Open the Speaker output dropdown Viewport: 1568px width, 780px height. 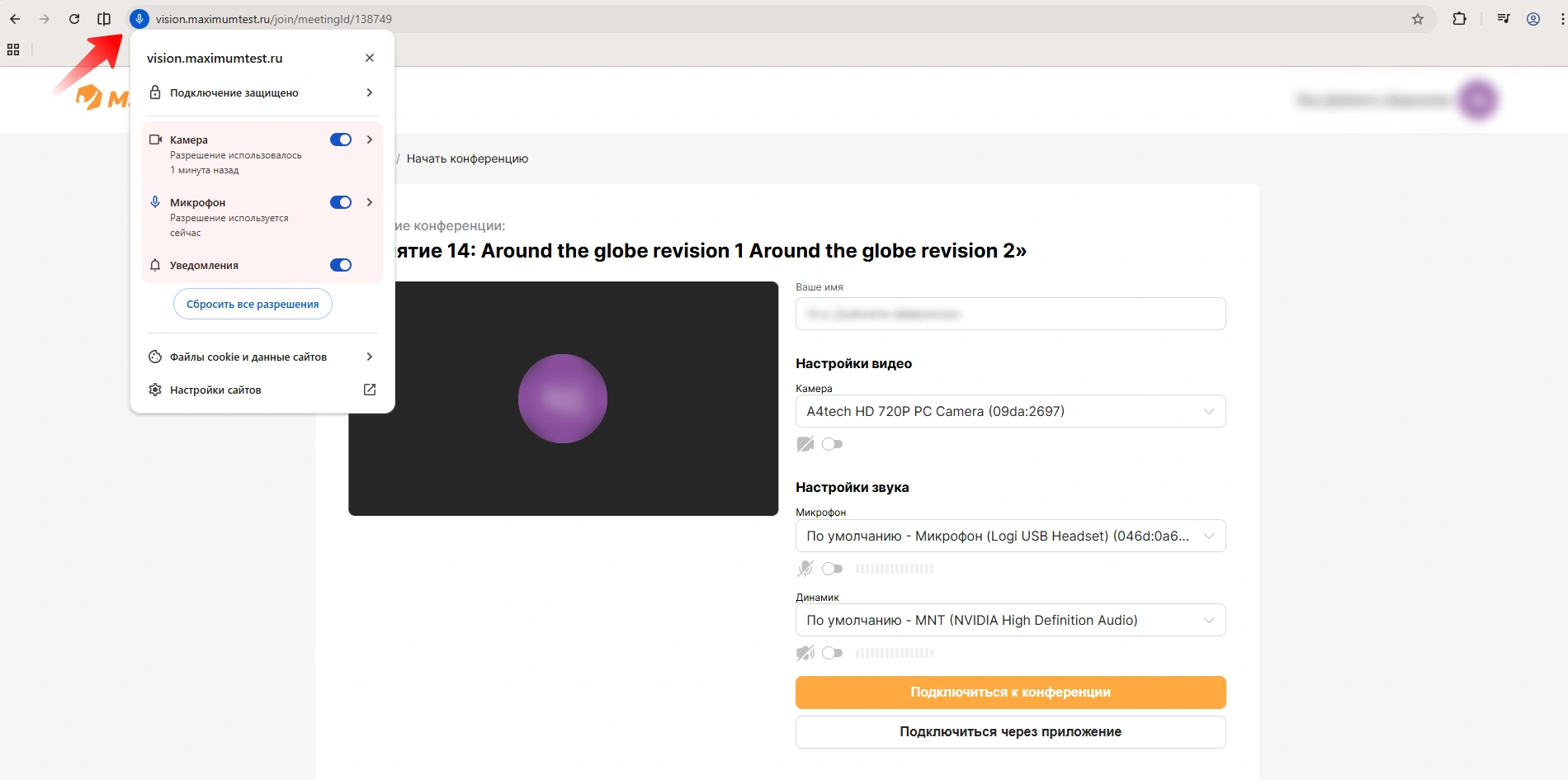(x=1010, y=620)
